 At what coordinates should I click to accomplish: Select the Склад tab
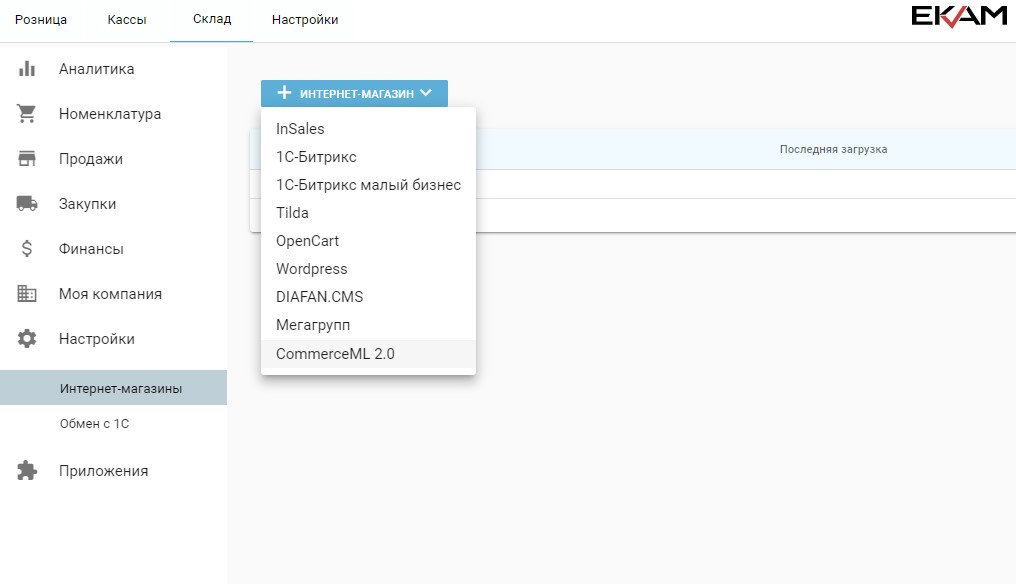(212, 19)
